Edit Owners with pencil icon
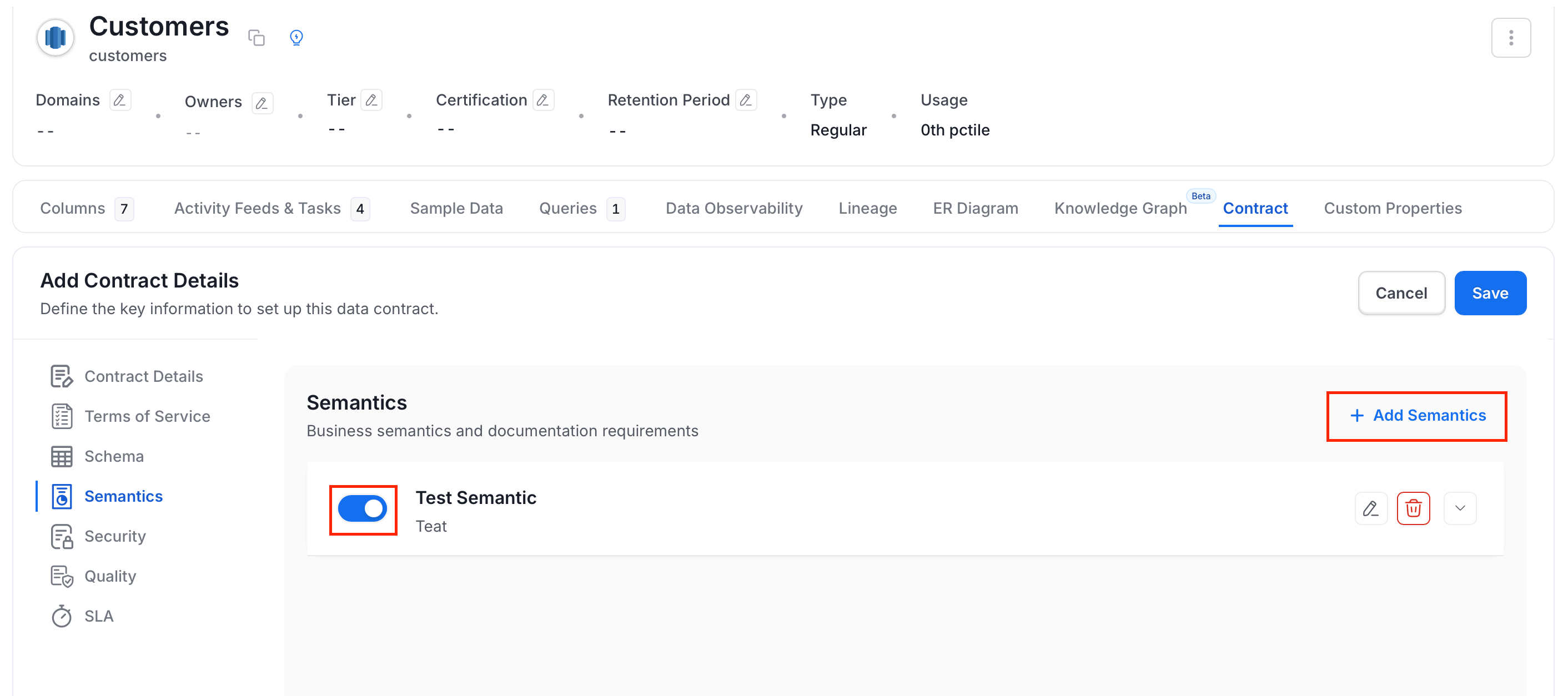This screenshot has width=1568, height=696. [262, 103]
